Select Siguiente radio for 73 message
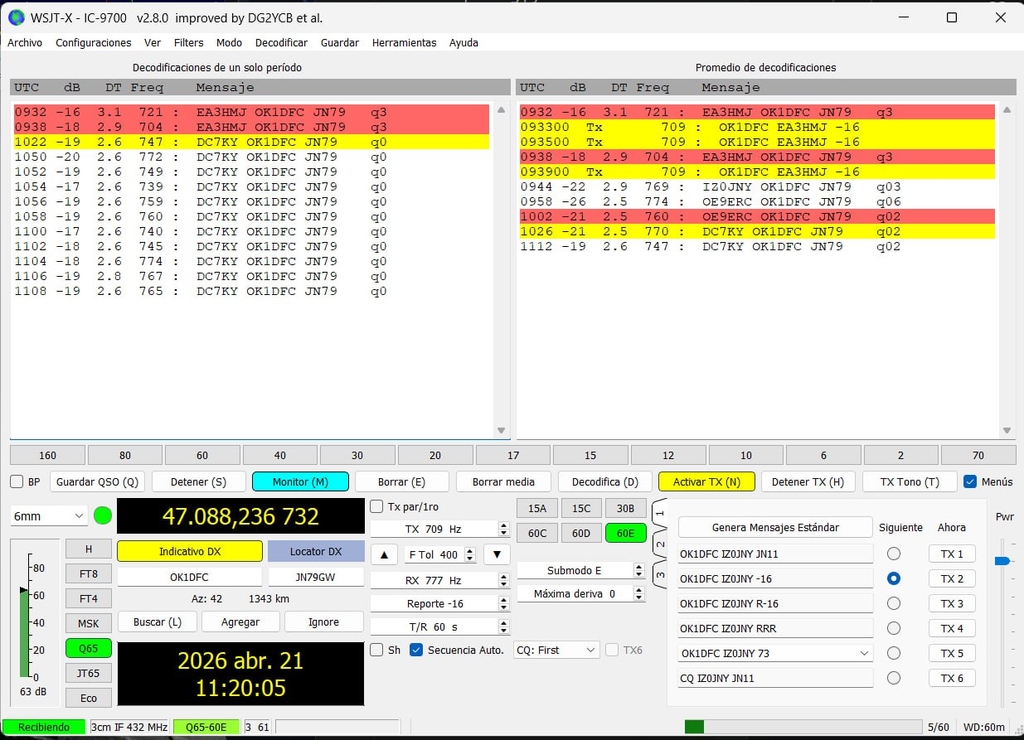This screenshot has height=740, width=1024. (x=893, y=653)
